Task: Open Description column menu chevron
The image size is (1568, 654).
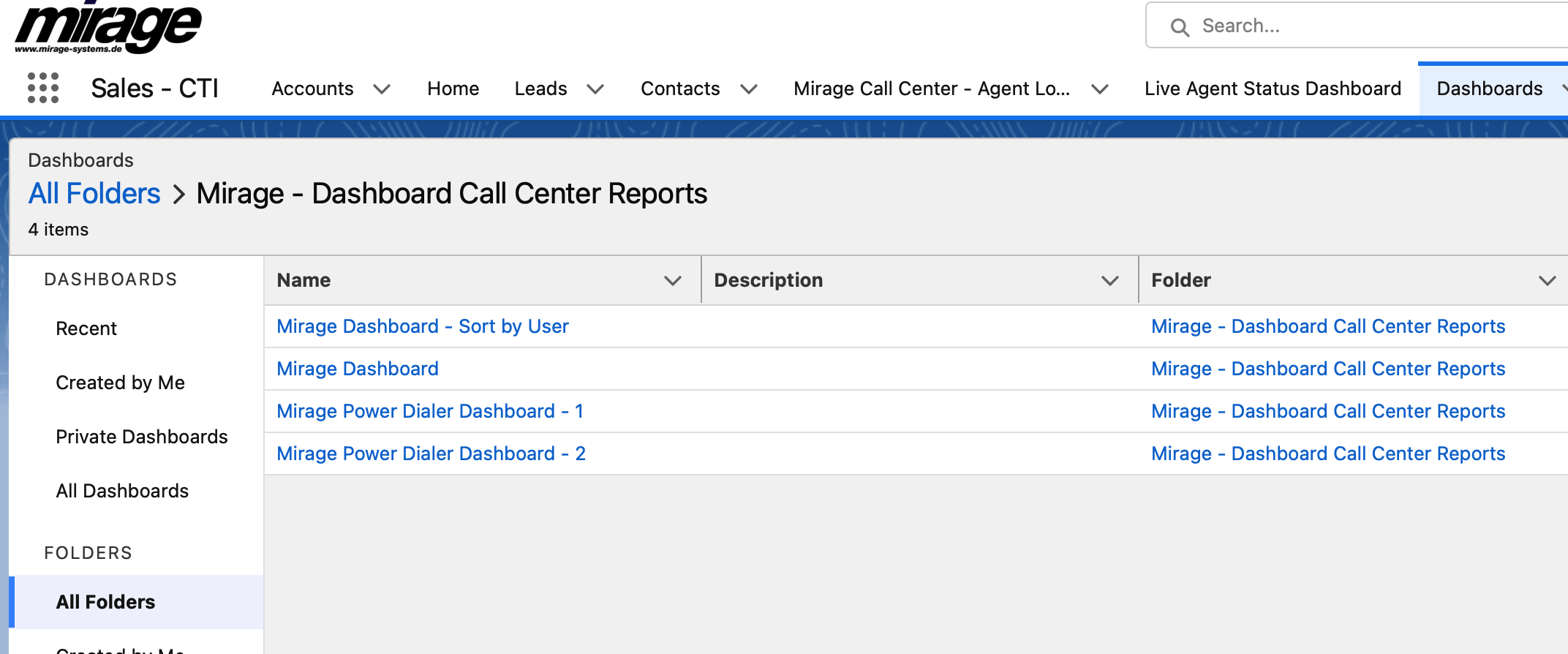Action: pos(1110,281)
